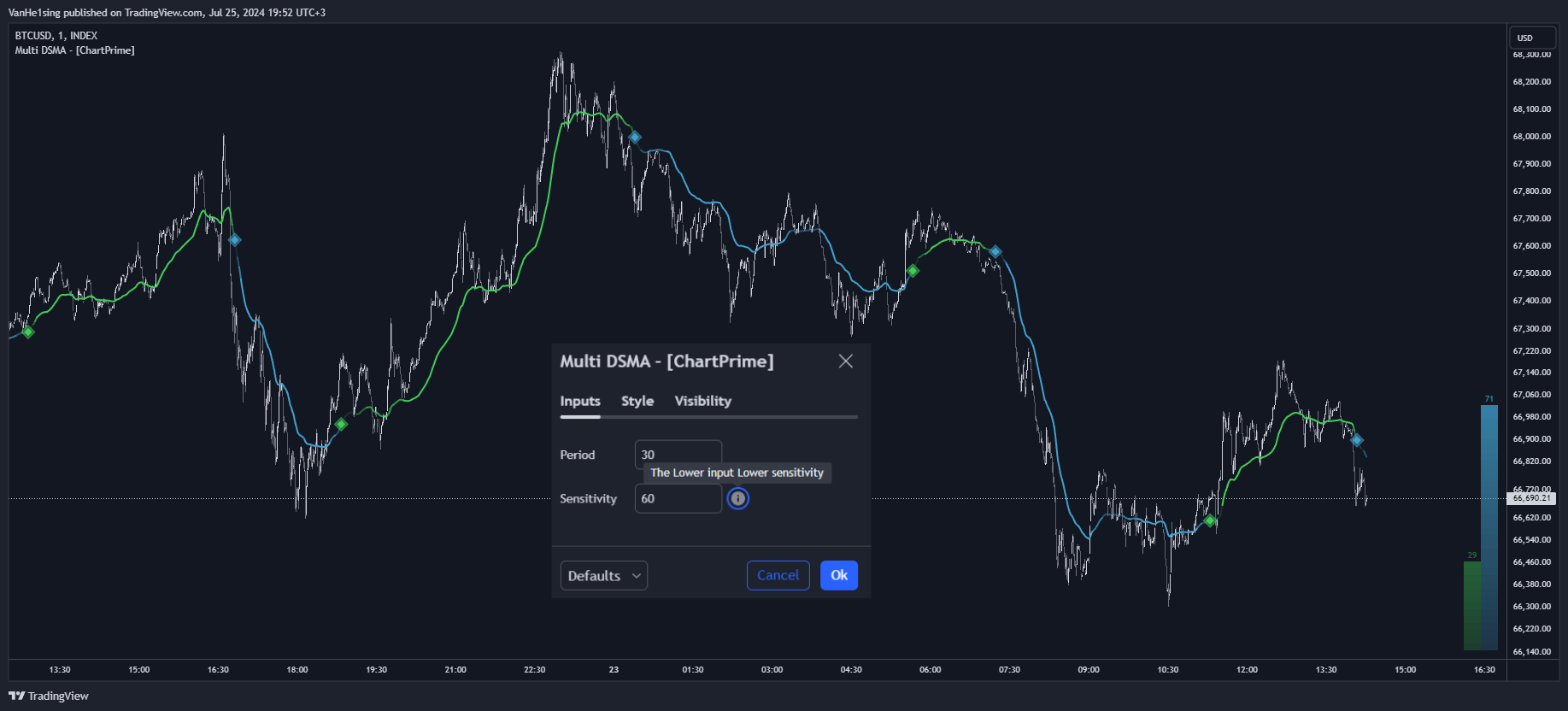Switch to the Inputs tab

(580, 401)
